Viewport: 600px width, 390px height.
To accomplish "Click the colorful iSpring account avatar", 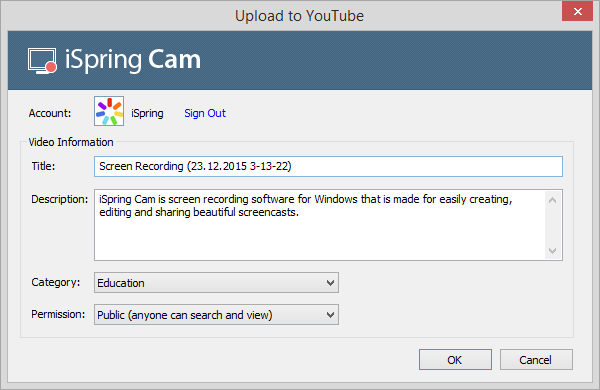I will tap(109, 111).
